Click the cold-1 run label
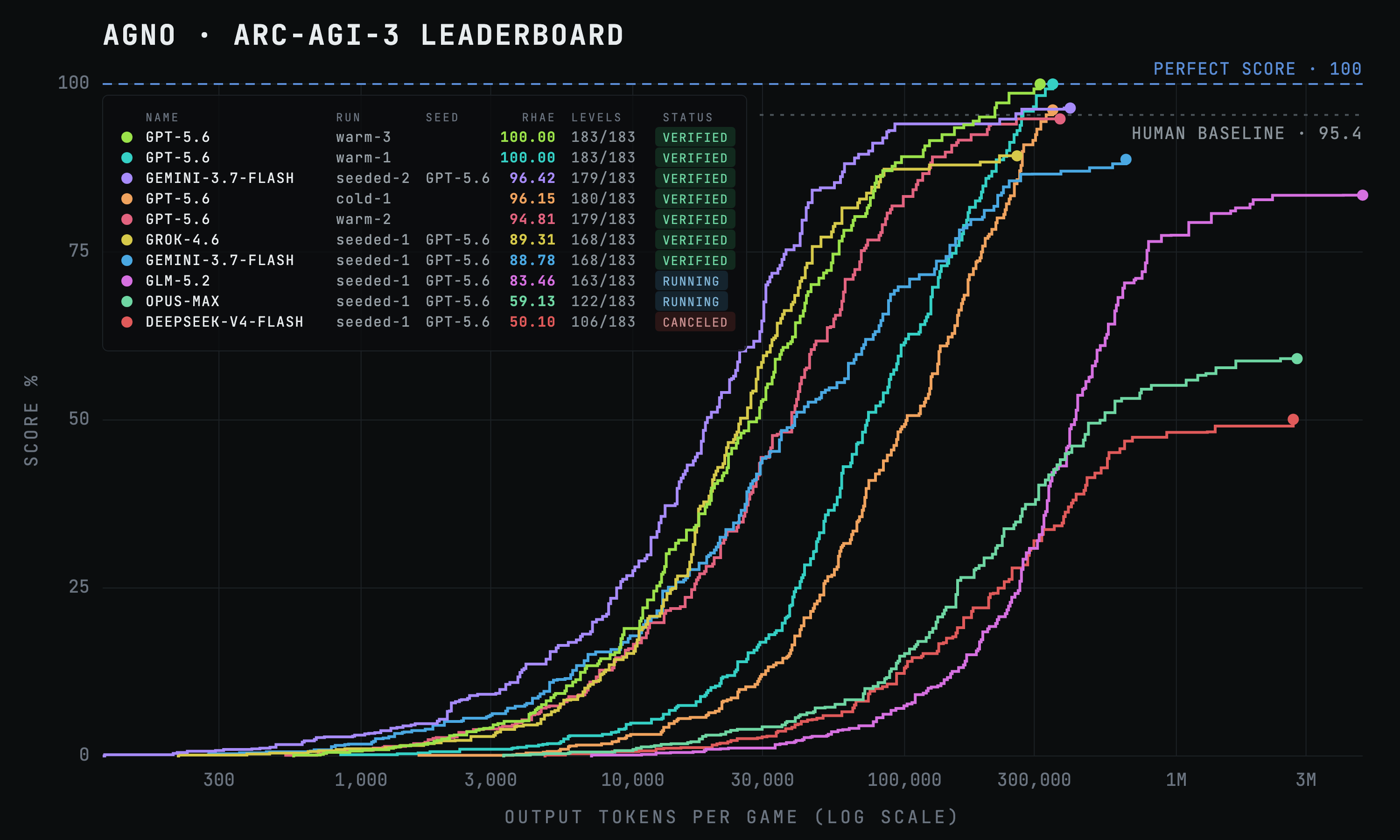 [363, 199]
